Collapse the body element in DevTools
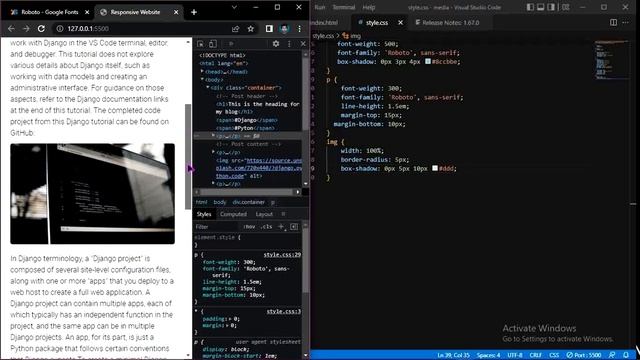Viewport: 640px width, 360px height. click(x=202, y=80)
